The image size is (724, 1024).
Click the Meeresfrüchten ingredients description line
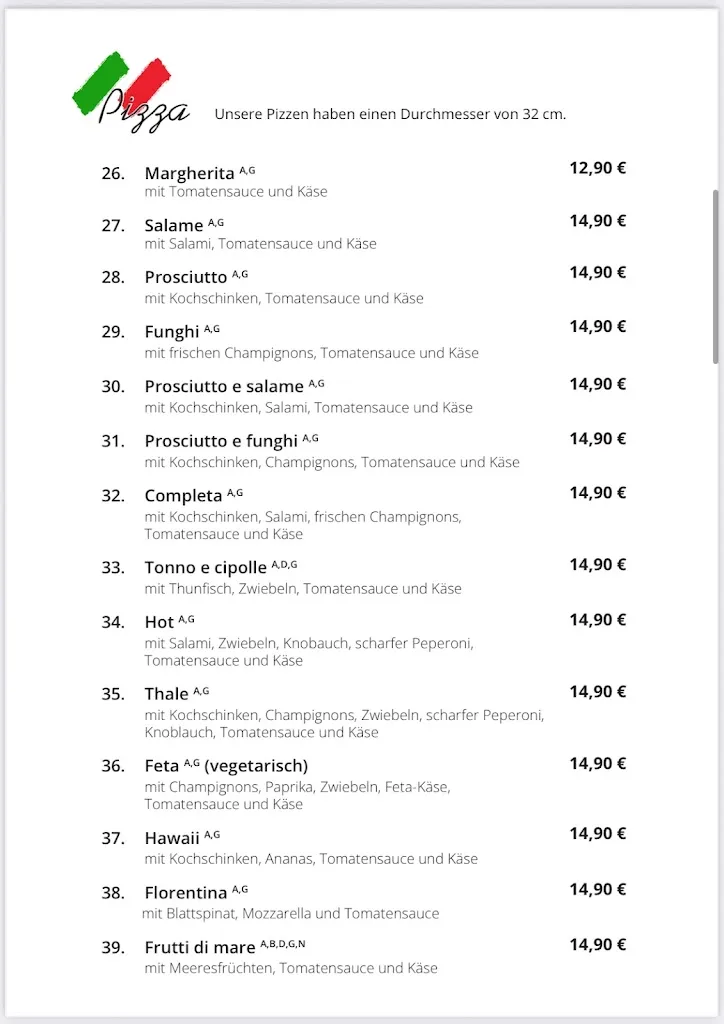tap(291, 968)
